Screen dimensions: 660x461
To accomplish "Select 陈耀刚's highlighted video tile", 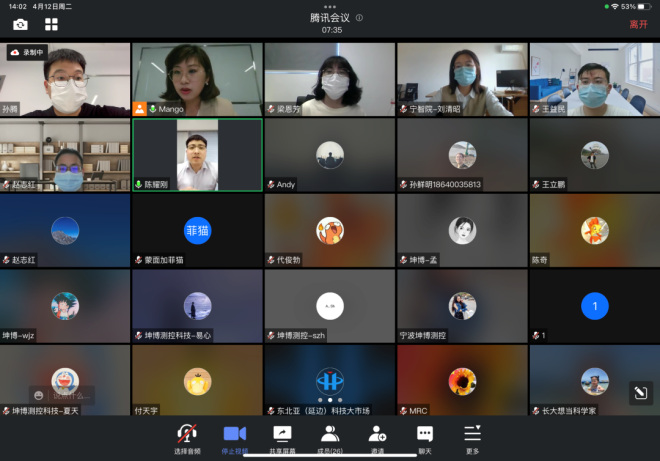I will click(197, 154).
